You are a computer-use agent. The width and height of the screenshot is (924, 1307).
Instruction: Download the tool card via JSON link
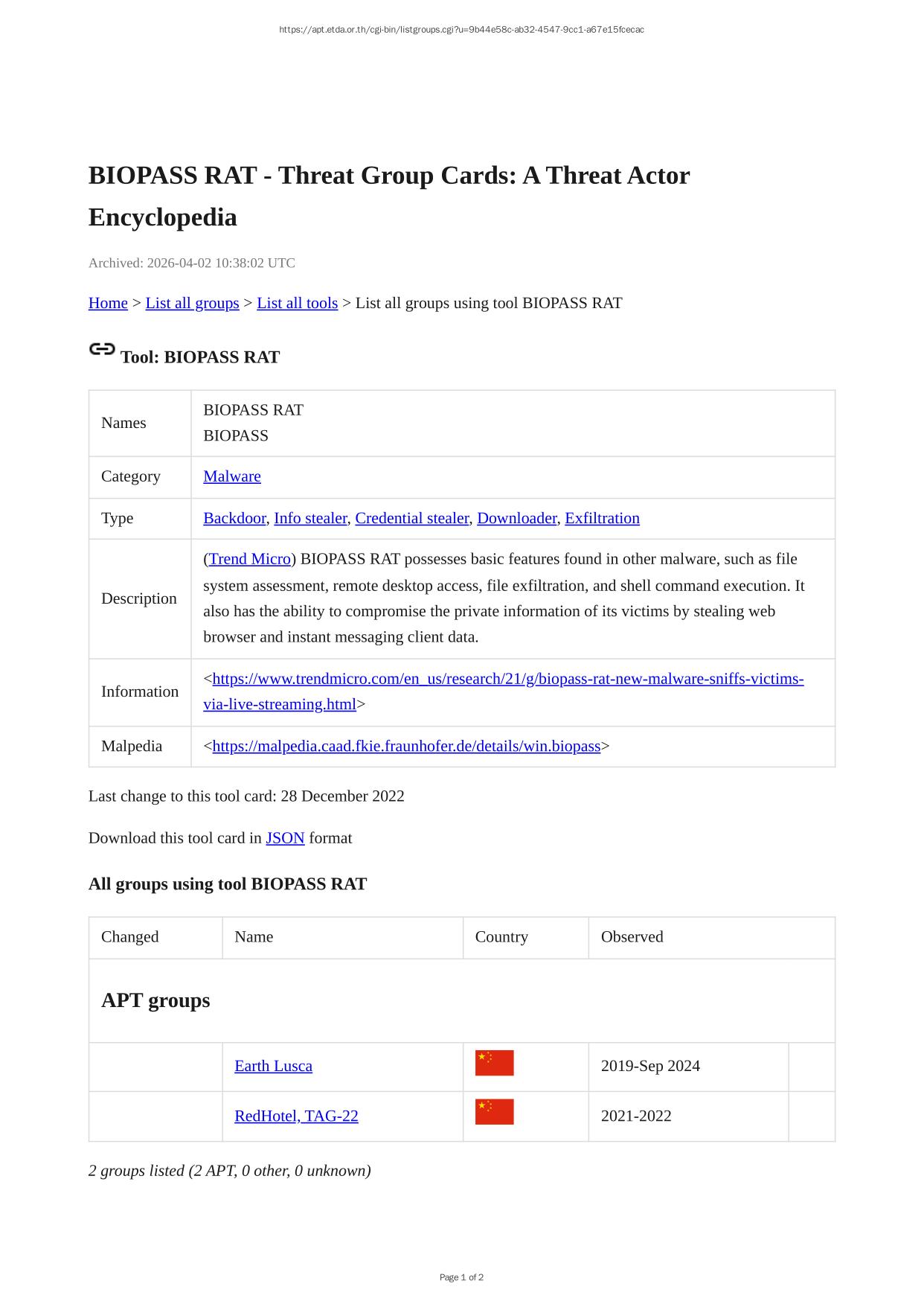point(285,838)
